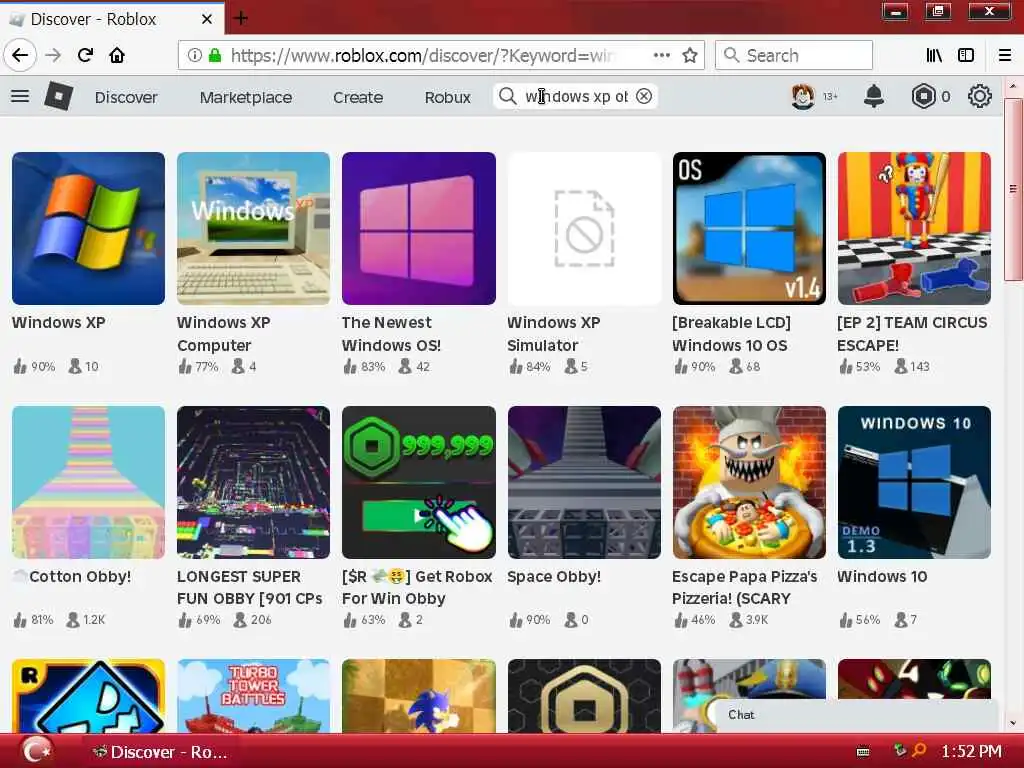Toggle the browser sidebar icon
This screenshot has height=768, width=1024.
tap(966, 56)
